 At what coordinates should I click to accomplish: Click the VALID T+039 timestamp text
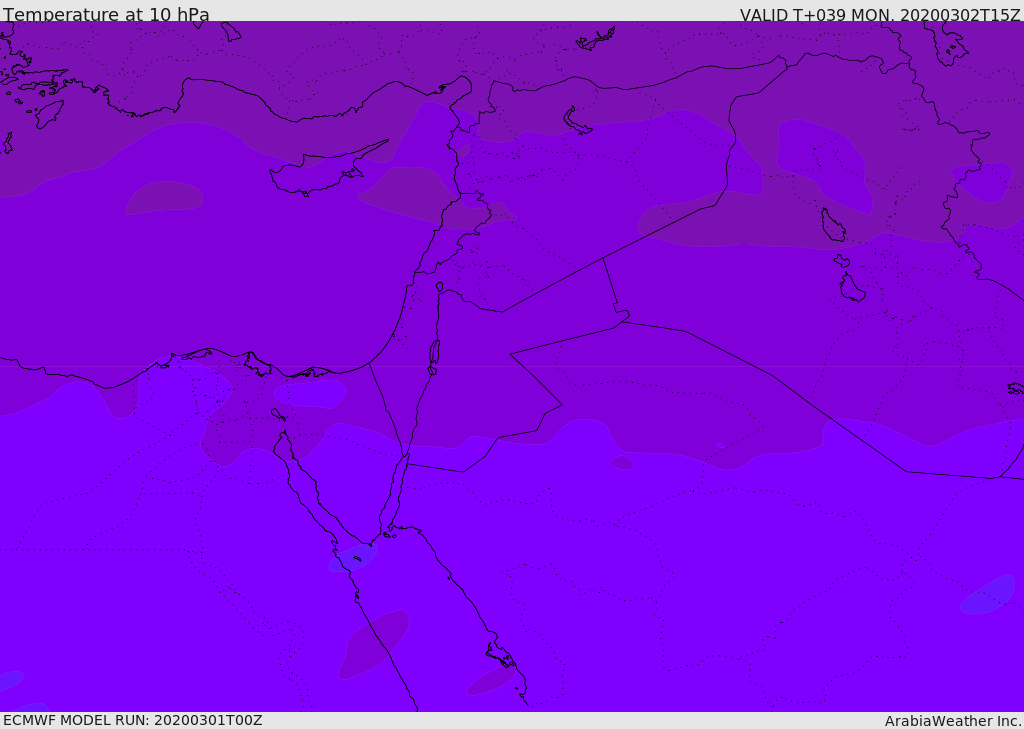click(879, 15)
